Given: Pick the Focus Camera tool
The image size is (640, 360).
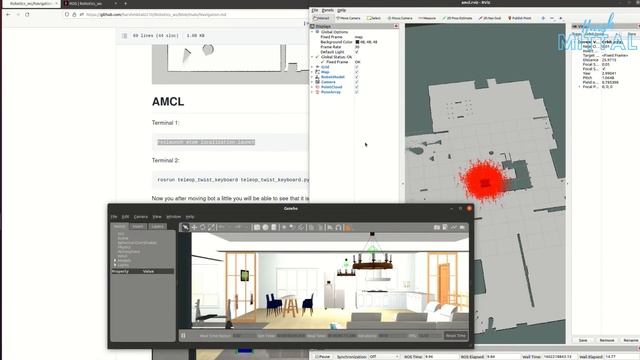Looking at the screenshot, I should [x=400, y=18].
